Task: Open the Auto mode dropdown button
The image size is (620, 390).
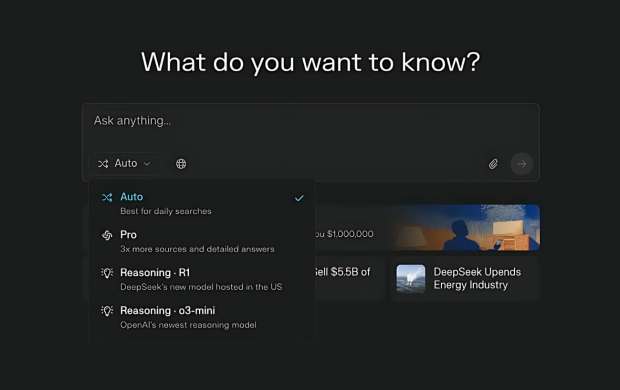Action: 125,164
